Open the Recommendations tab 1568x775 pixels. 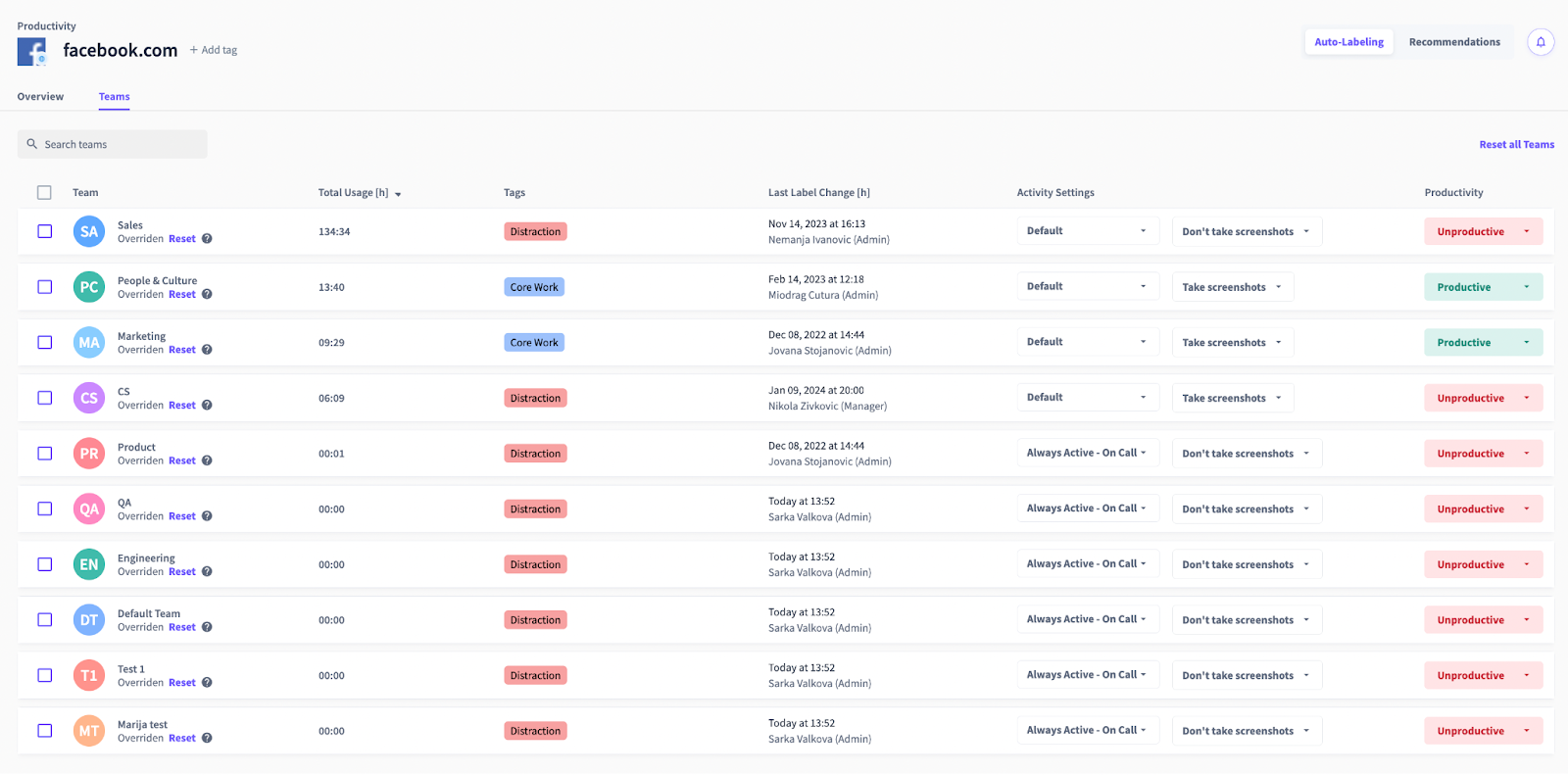point(1453,42)
